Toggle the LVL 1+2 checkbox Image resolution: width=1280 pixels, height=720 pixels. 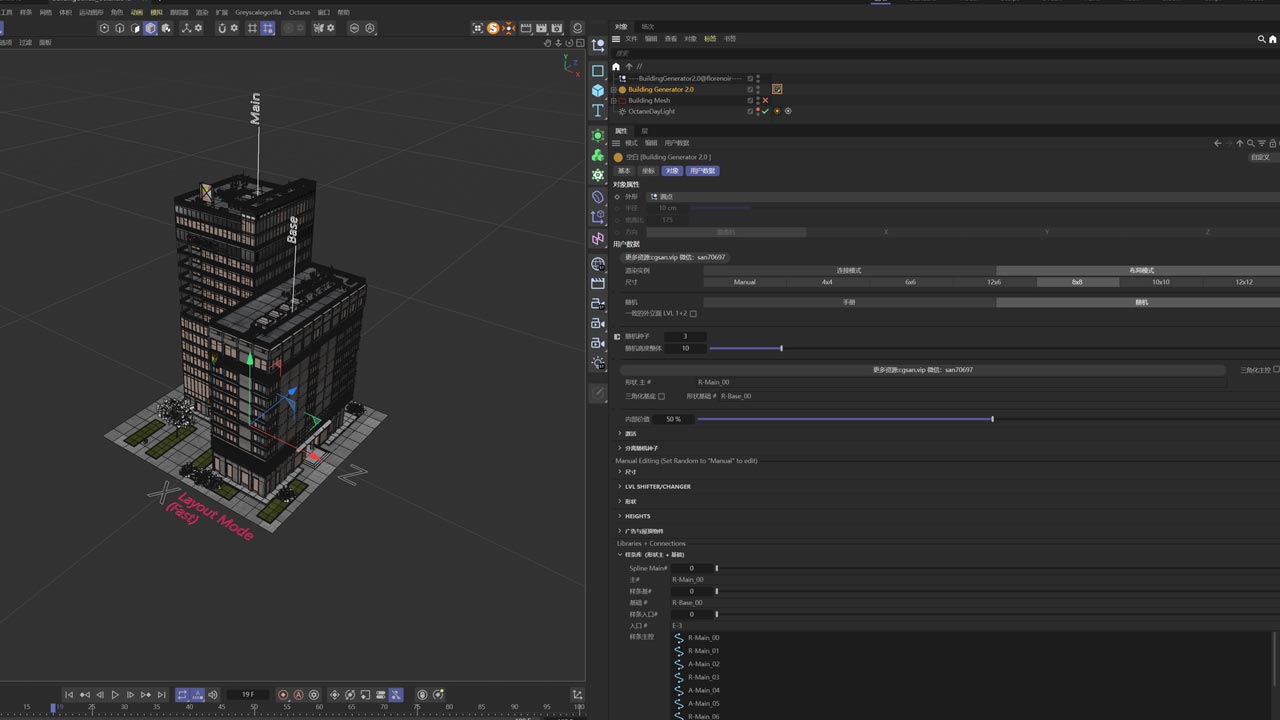click(x=693, y=314)
